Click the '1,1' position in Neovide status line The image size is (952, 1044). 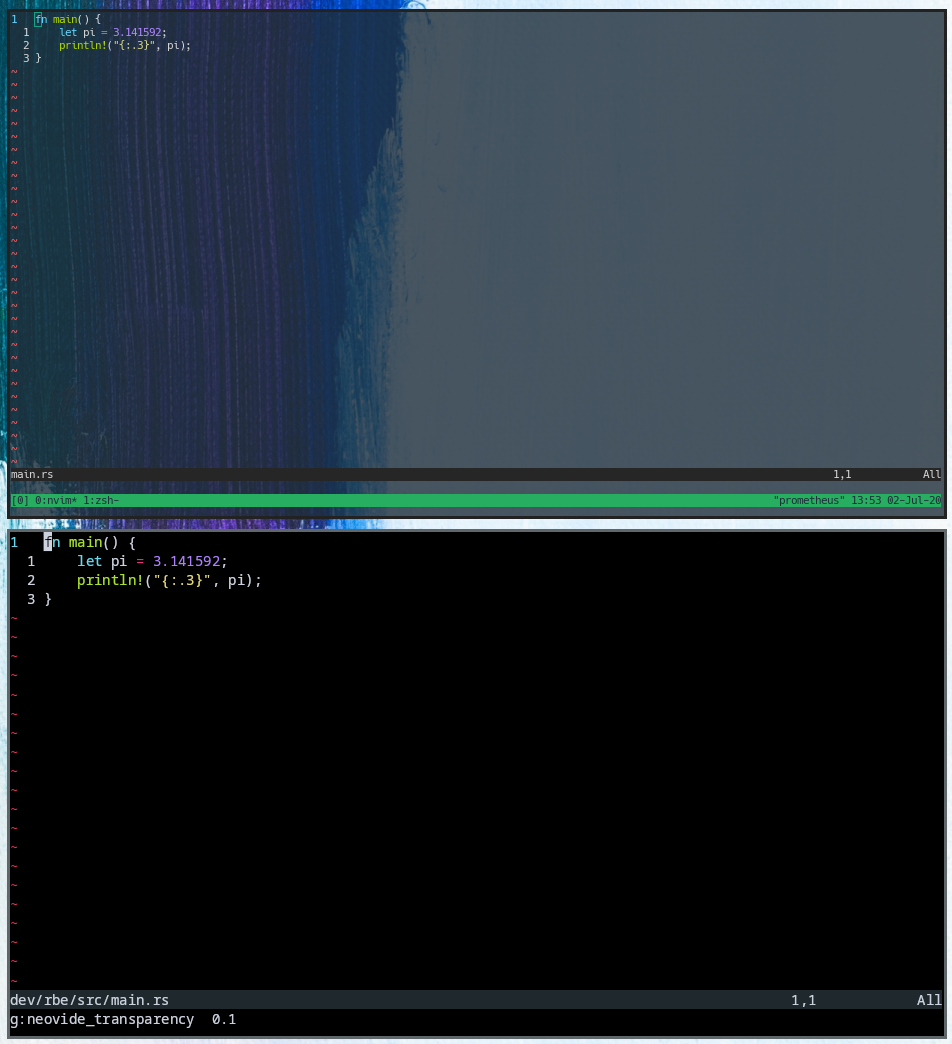804,1000
